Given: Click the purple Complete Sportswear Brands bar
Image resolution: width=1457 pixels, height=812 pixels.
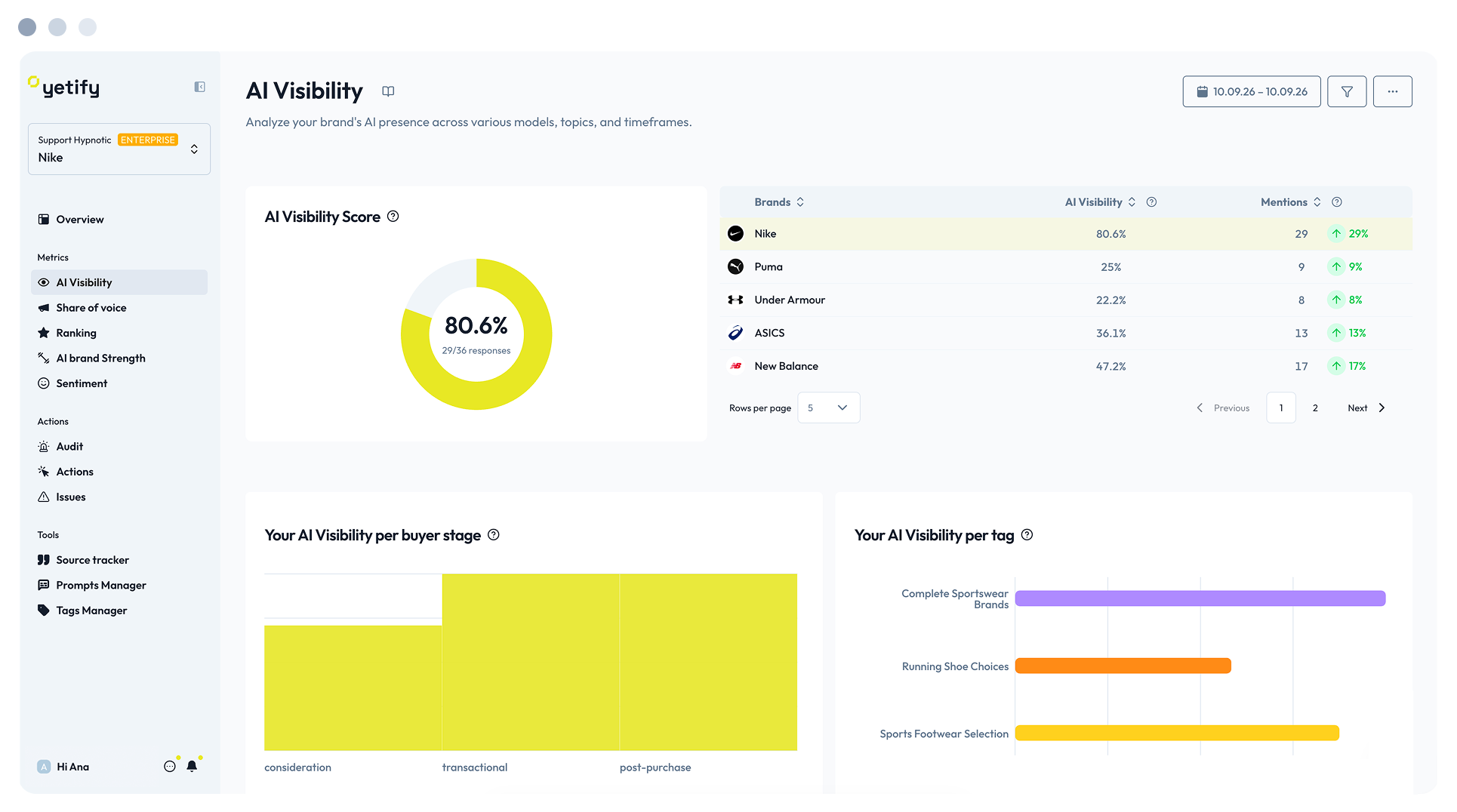Looking at the screenshot, I should coord(1200,598).
